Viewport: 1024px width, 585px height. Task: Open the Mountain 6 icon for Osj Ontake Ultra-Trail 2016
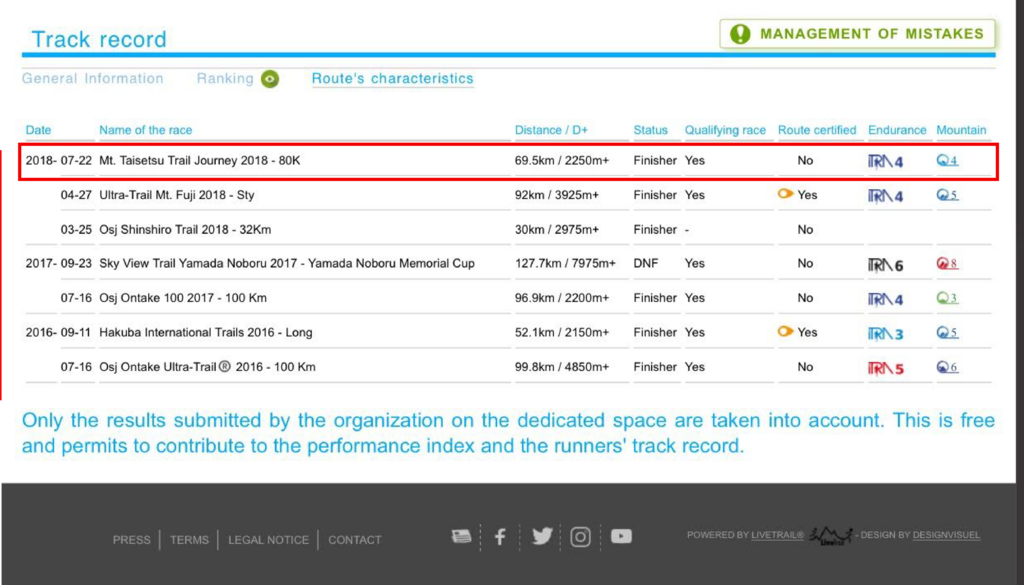coord(947,367)
